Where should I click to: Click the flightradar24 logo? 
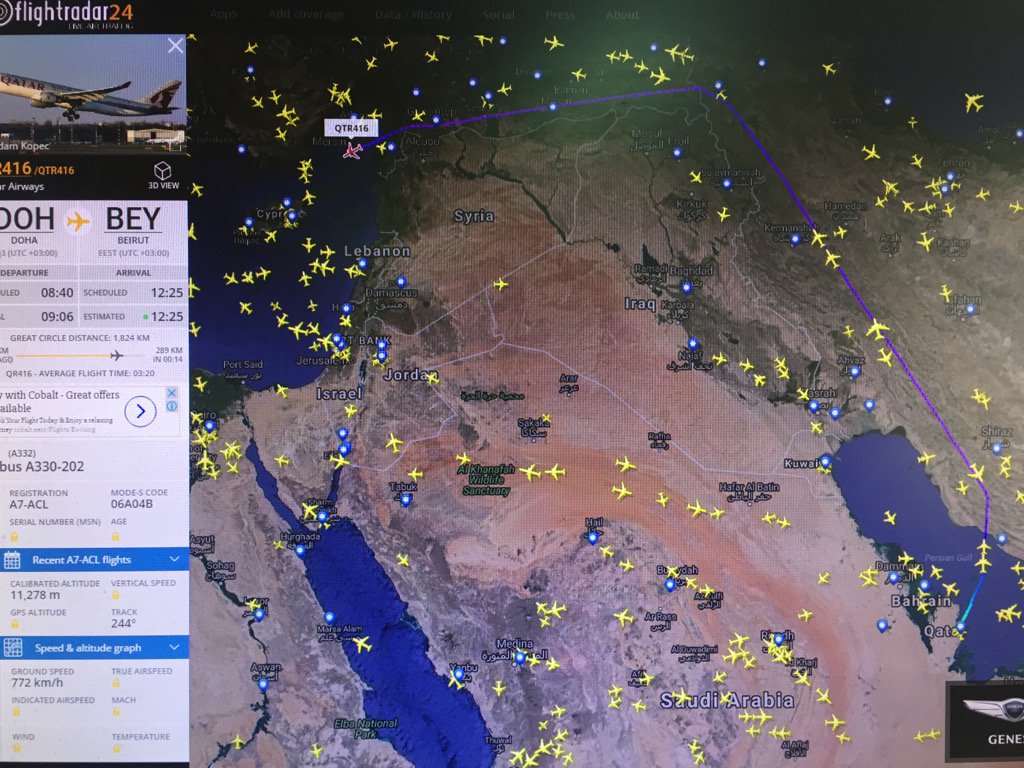coord(66,14)
